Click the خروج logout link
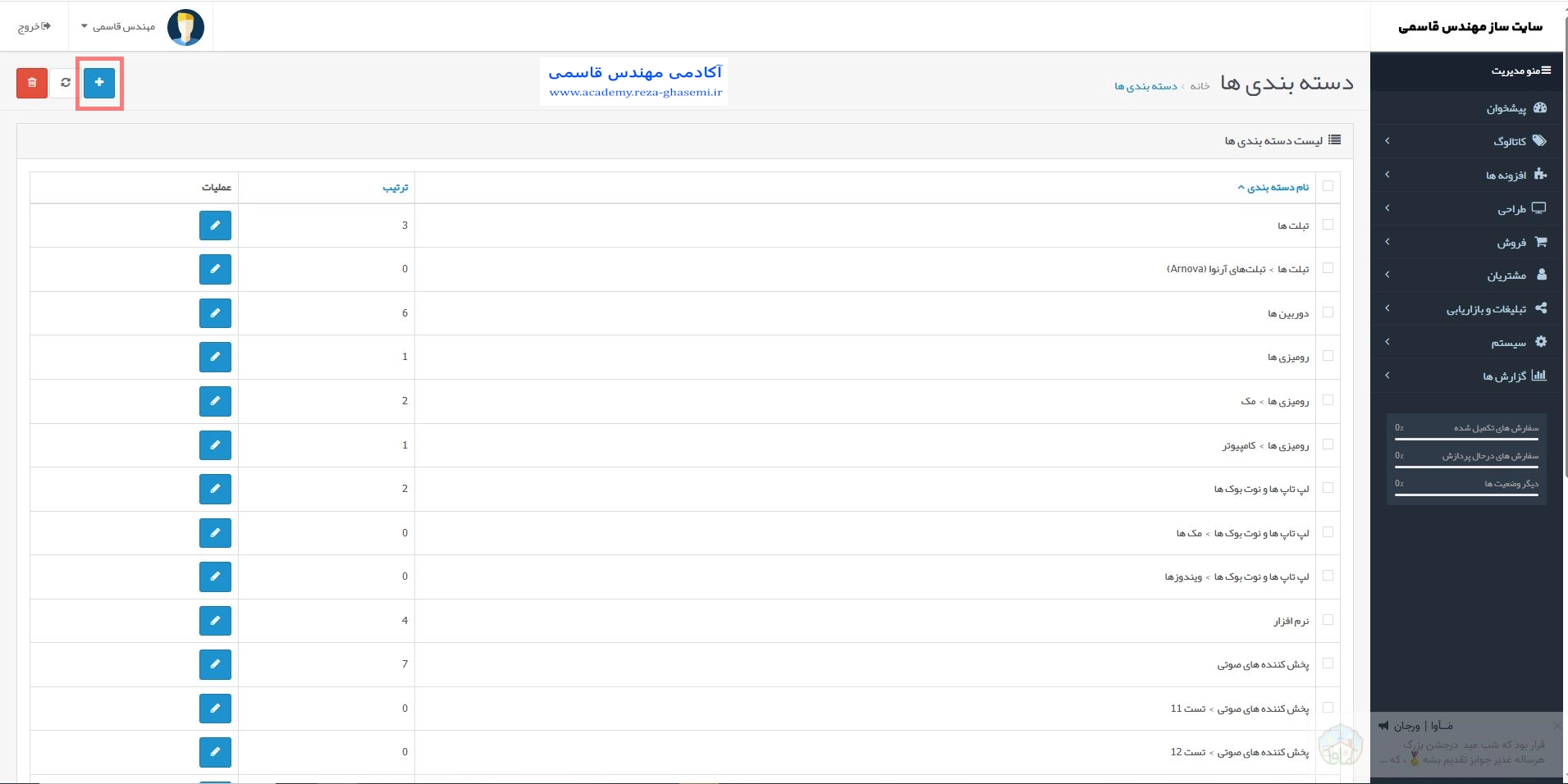 coord(34,27)
